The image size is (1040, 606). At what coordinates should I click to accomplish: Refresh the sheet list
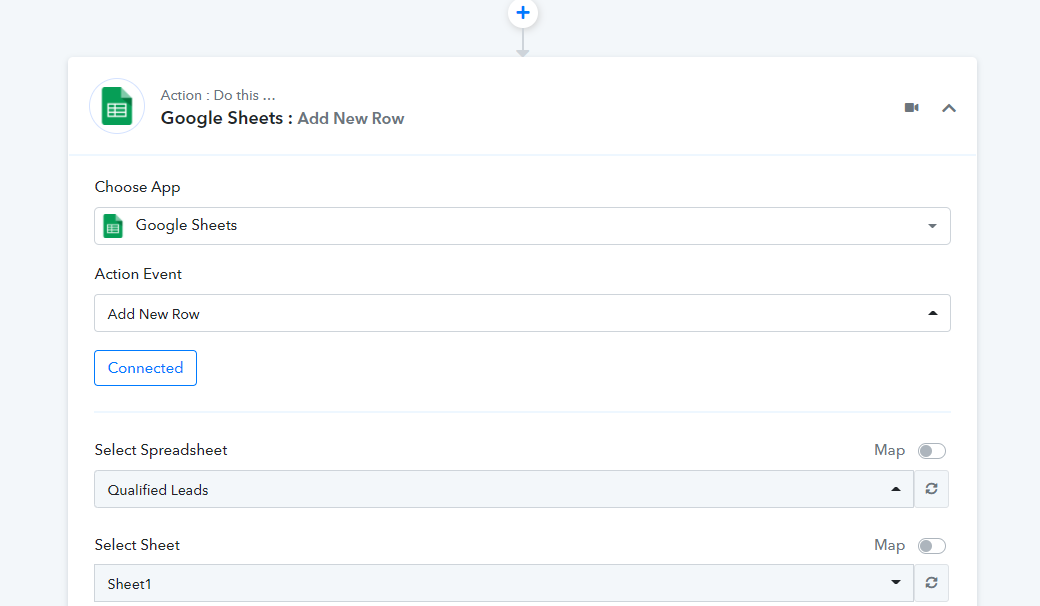(931, 583)
